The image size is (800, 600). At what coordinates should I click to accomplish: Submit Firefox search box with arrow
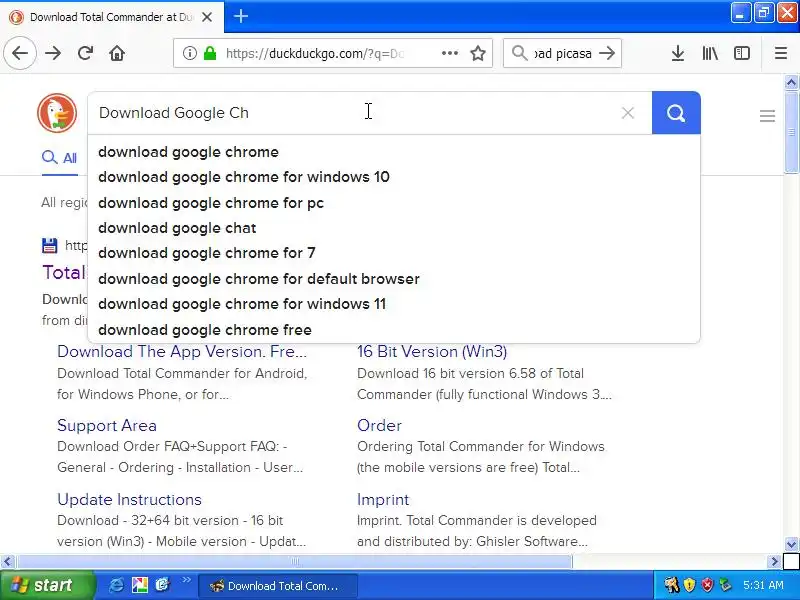tap(607, 53)
